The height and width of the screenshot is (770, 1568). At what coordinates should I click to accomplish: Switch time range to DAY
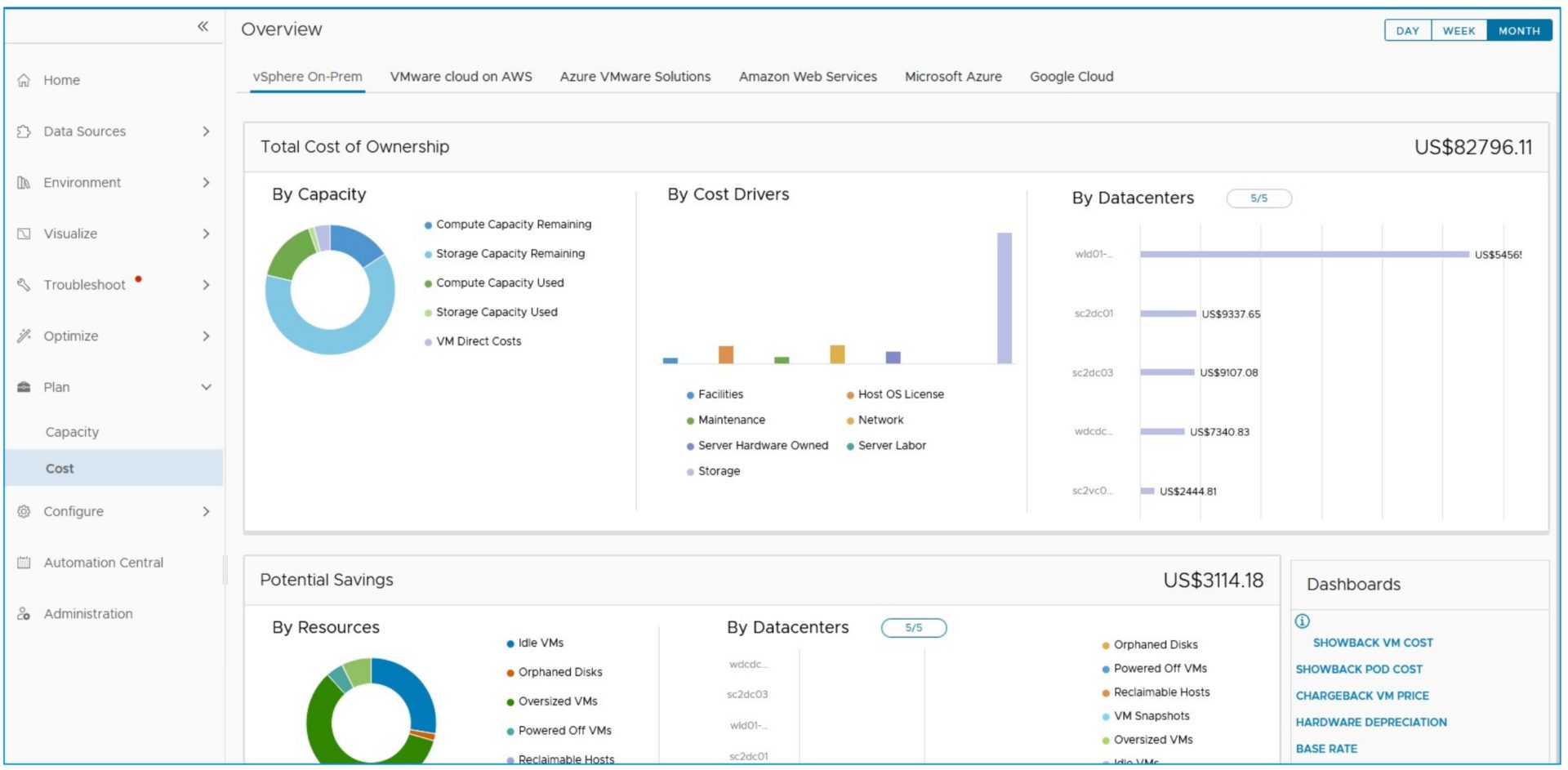point(1407,31)
